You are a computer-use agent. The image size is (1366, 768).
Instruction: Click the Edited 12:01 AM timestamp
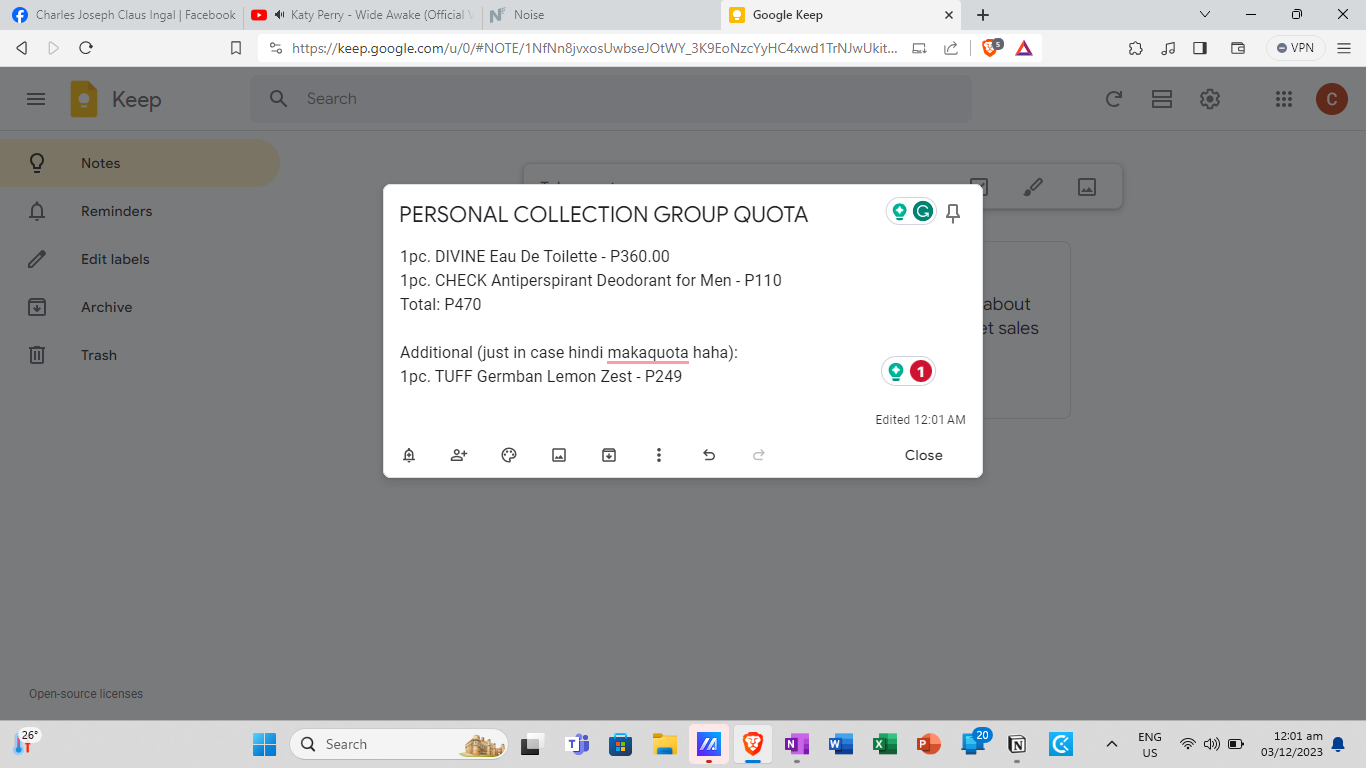click(x=920, y=420)
